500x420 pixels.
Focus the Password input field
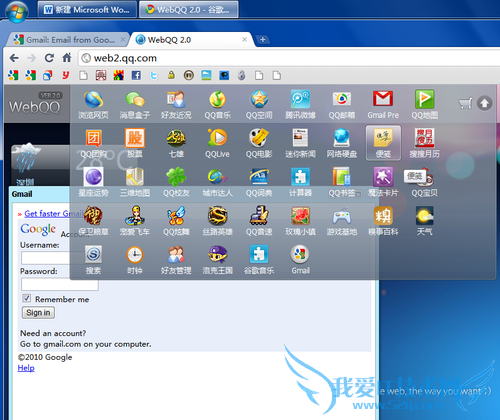[60, 284]
